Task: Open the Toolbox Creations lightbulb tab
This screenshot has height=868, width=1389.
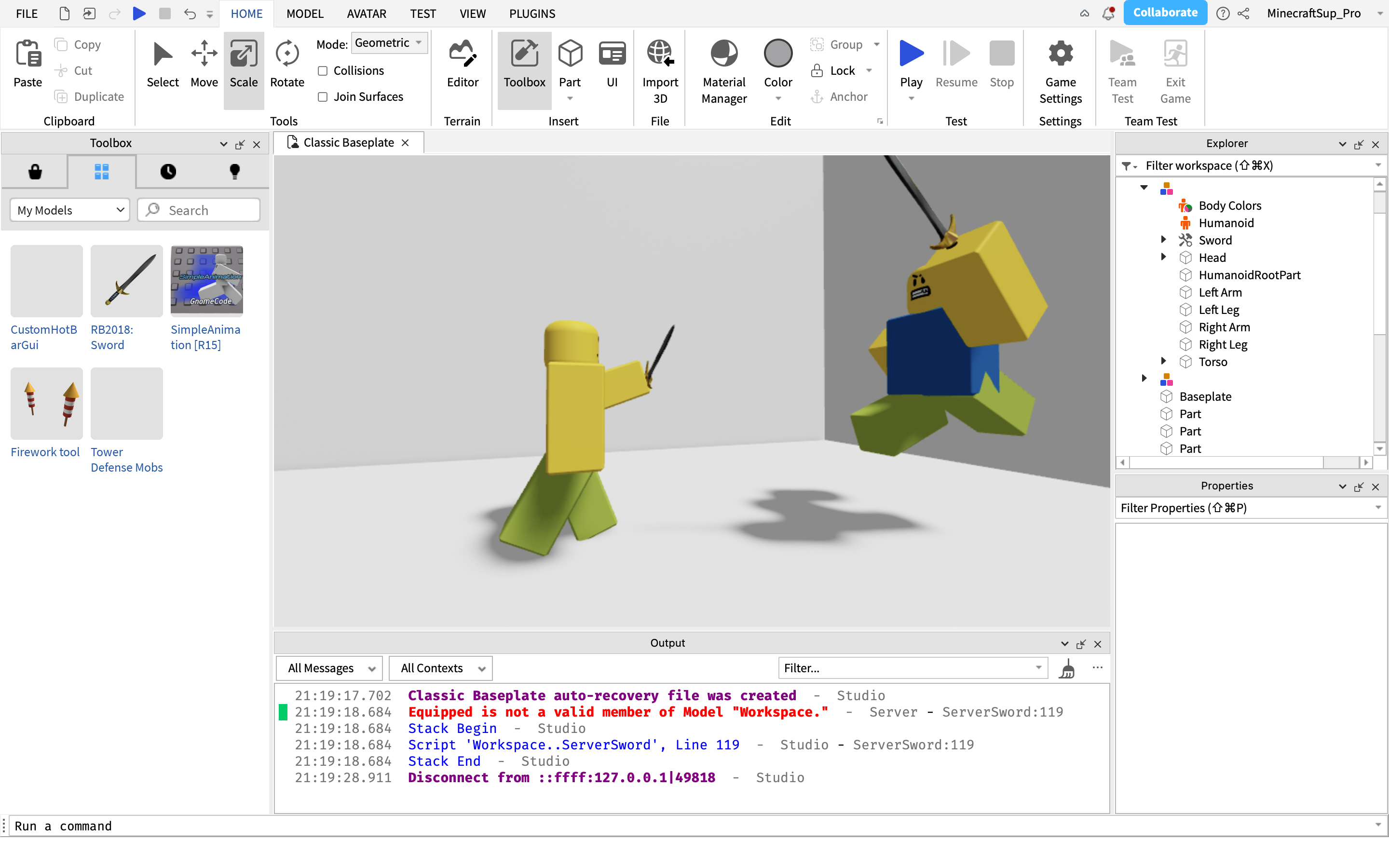Action: [x=235, y=172]
